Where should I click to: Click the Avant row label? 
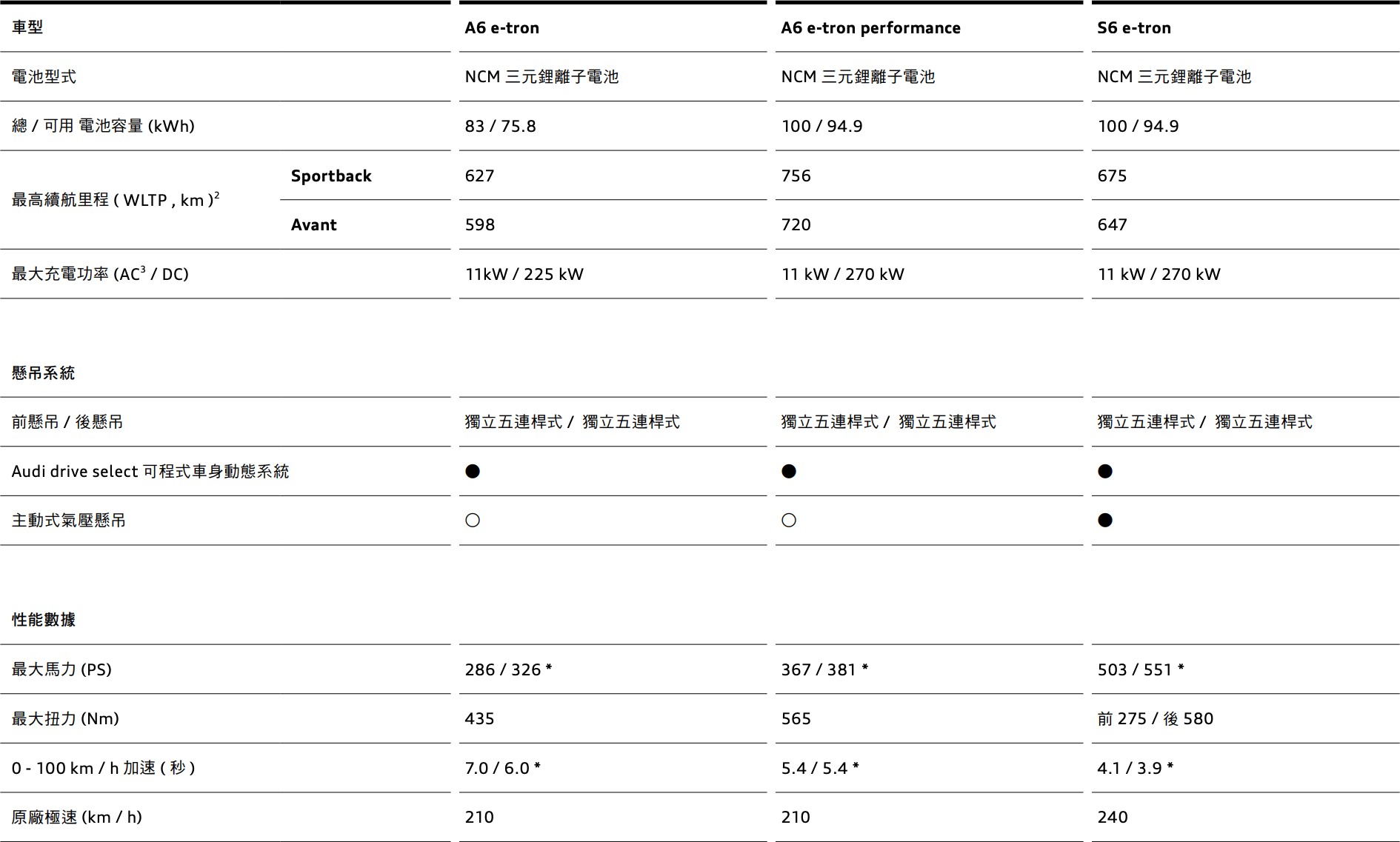(314, 225)
